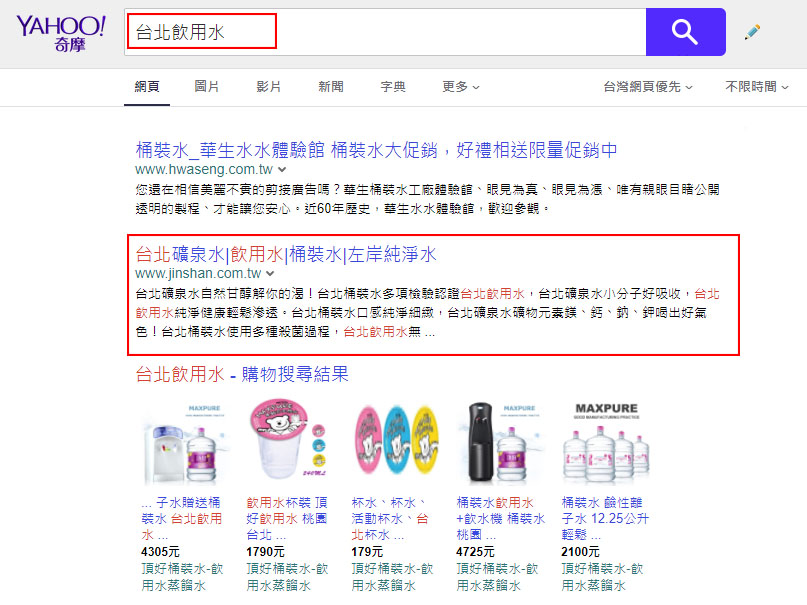Expand arrow next to www.jinshan.com.tw

tap(270, 274)
